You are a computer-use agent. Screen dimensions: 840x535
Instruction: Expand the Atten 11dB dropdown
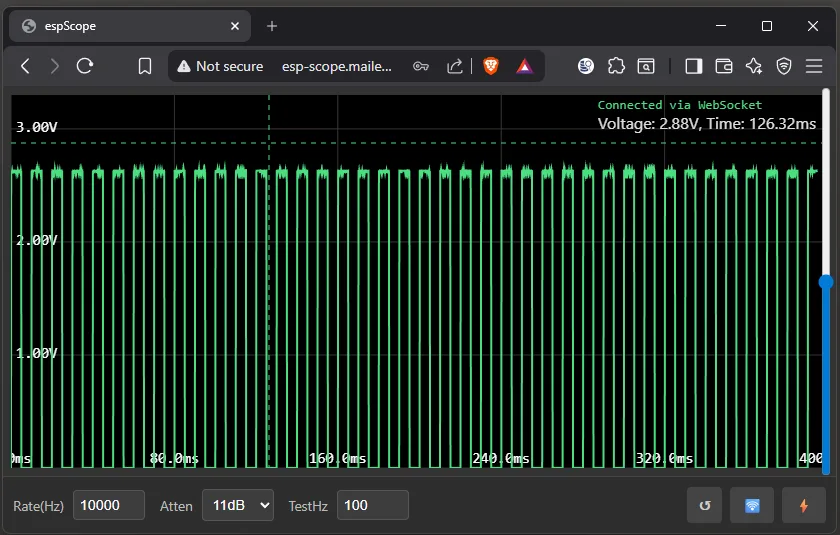(x=238, y=506)
